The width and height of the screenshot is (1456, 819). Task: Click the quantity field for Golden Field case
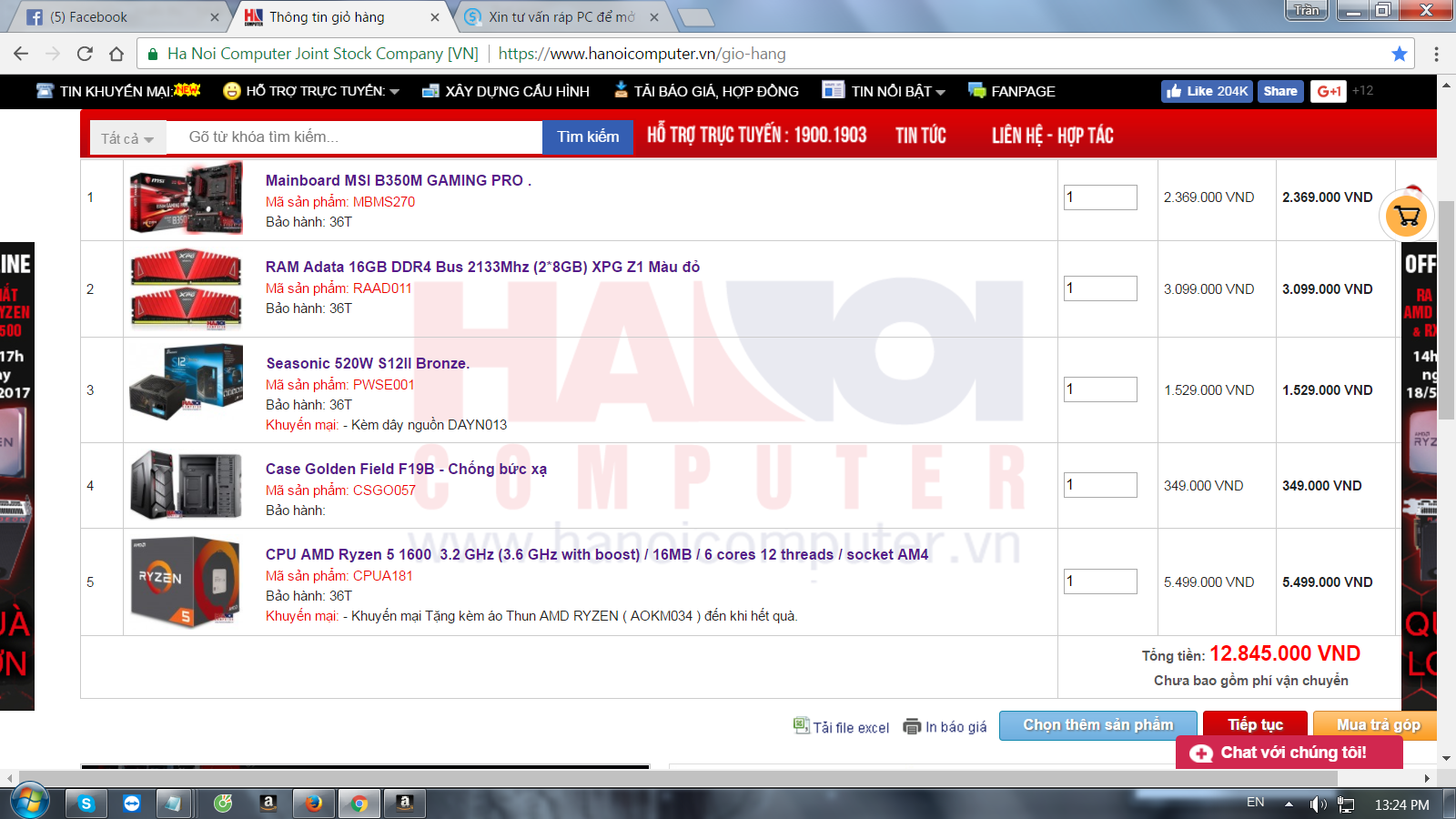point(1100,485)
